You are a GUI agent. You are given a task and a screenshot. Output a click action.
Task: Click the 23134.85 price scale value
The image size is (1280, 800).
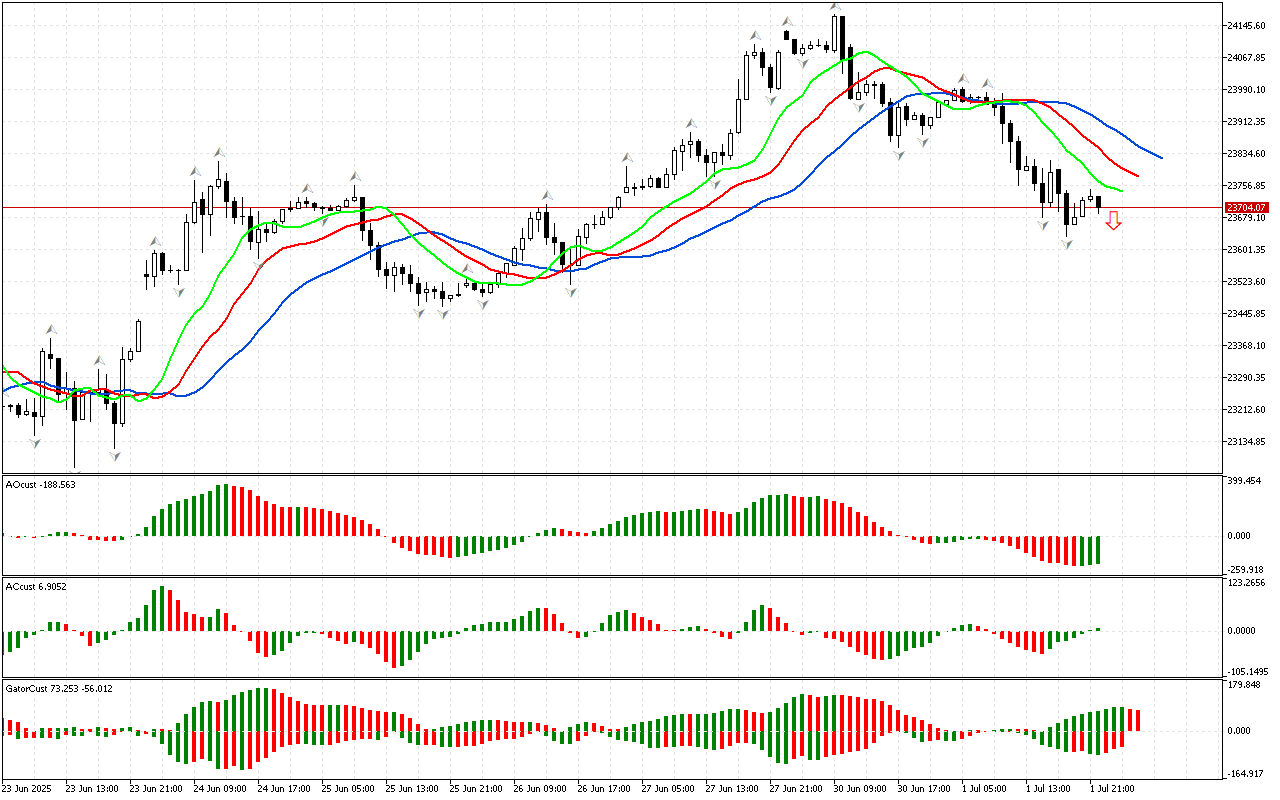tap(1247, 441)
